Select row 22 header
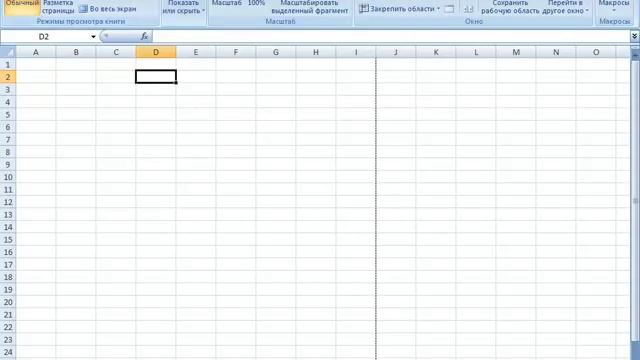This screenshot has height=360, width=640. [x=8, y=327]
